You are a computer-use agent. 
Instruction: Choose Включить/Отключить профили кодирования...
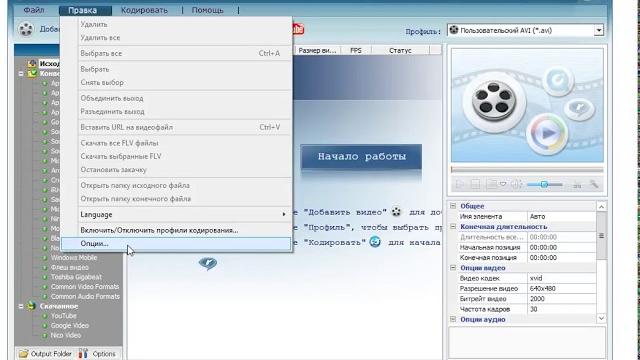click(176, 230)
